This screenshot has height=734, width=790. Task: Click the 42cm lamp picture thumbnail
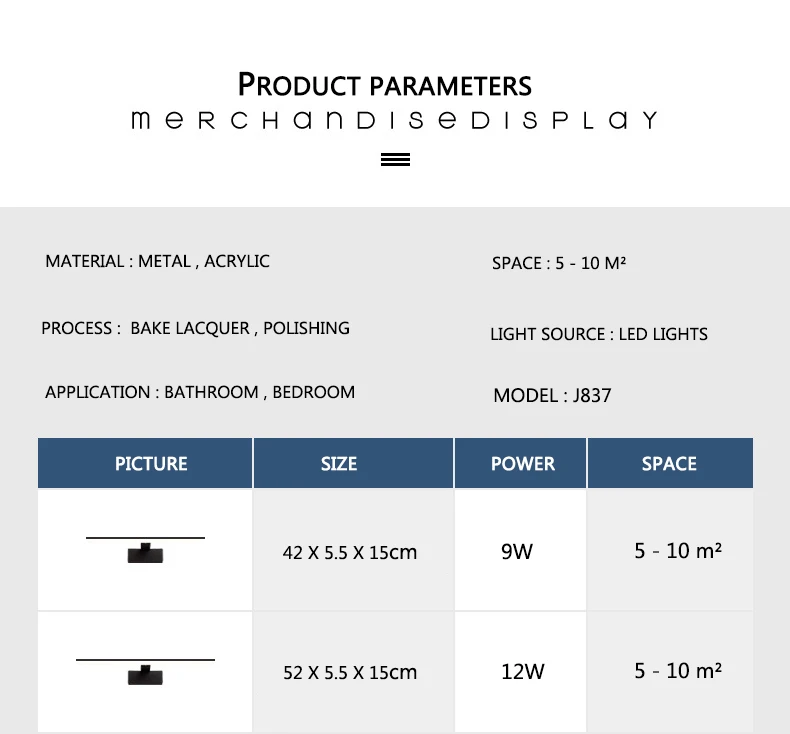[x=145, y=550]
